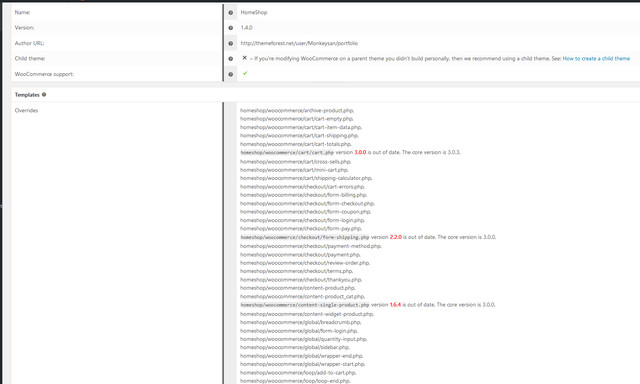
Task: Click the X mark in Child theme row
Action: point(244,58)
